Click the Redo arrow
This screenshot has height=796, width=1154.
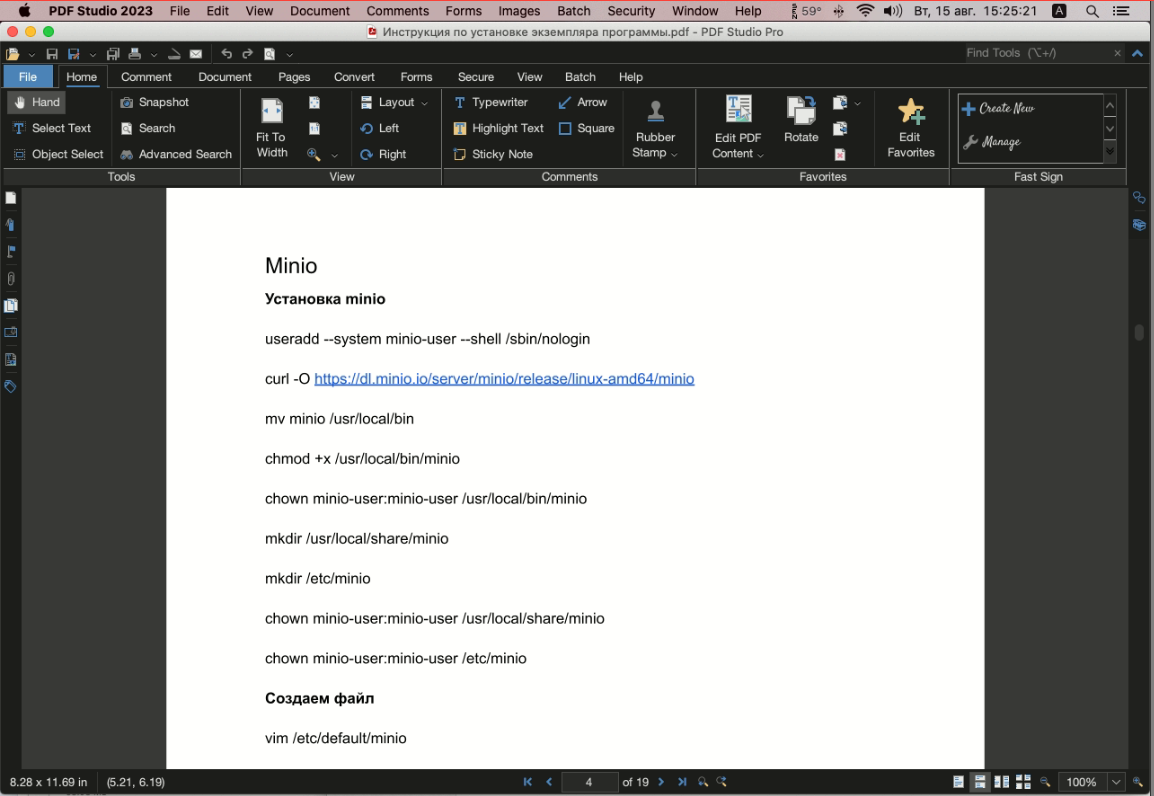pyautogui.click(x=248, y=54)
